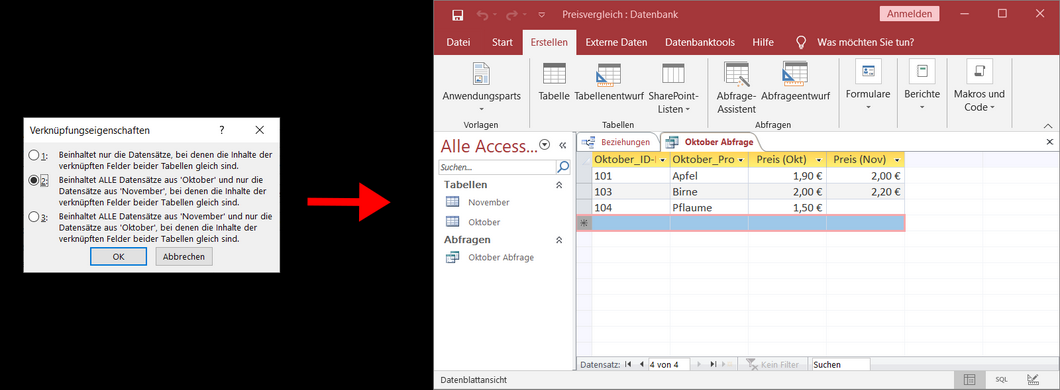Go to first record navigation button
Viewport: 1060px width, 390px height.
[x=629, y=364]
